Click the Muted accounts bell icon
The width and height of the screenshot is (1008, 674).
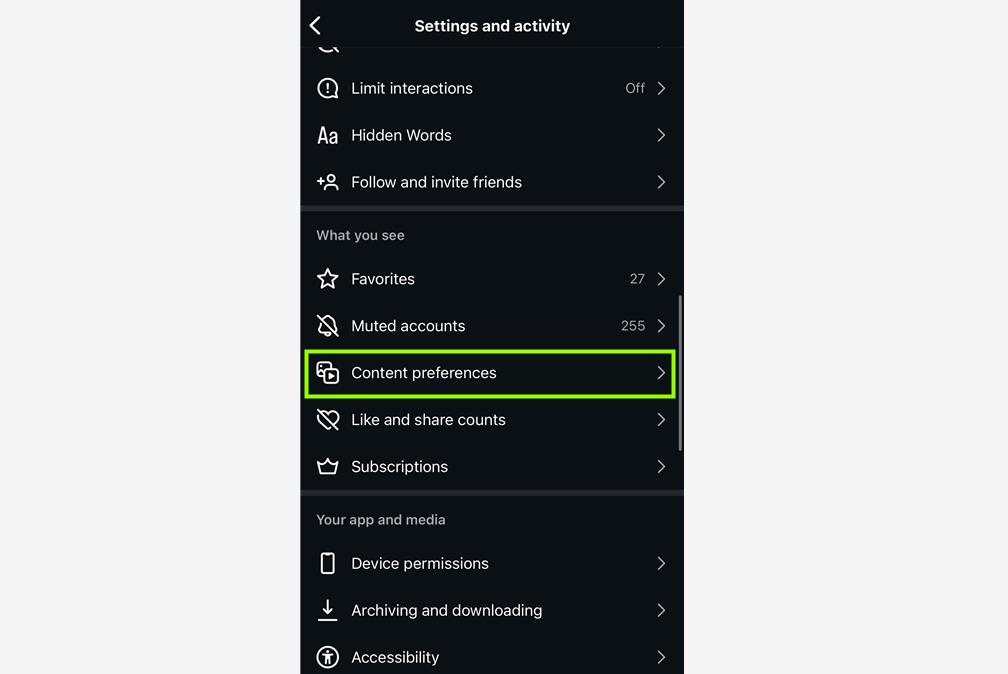pos(328,325)
